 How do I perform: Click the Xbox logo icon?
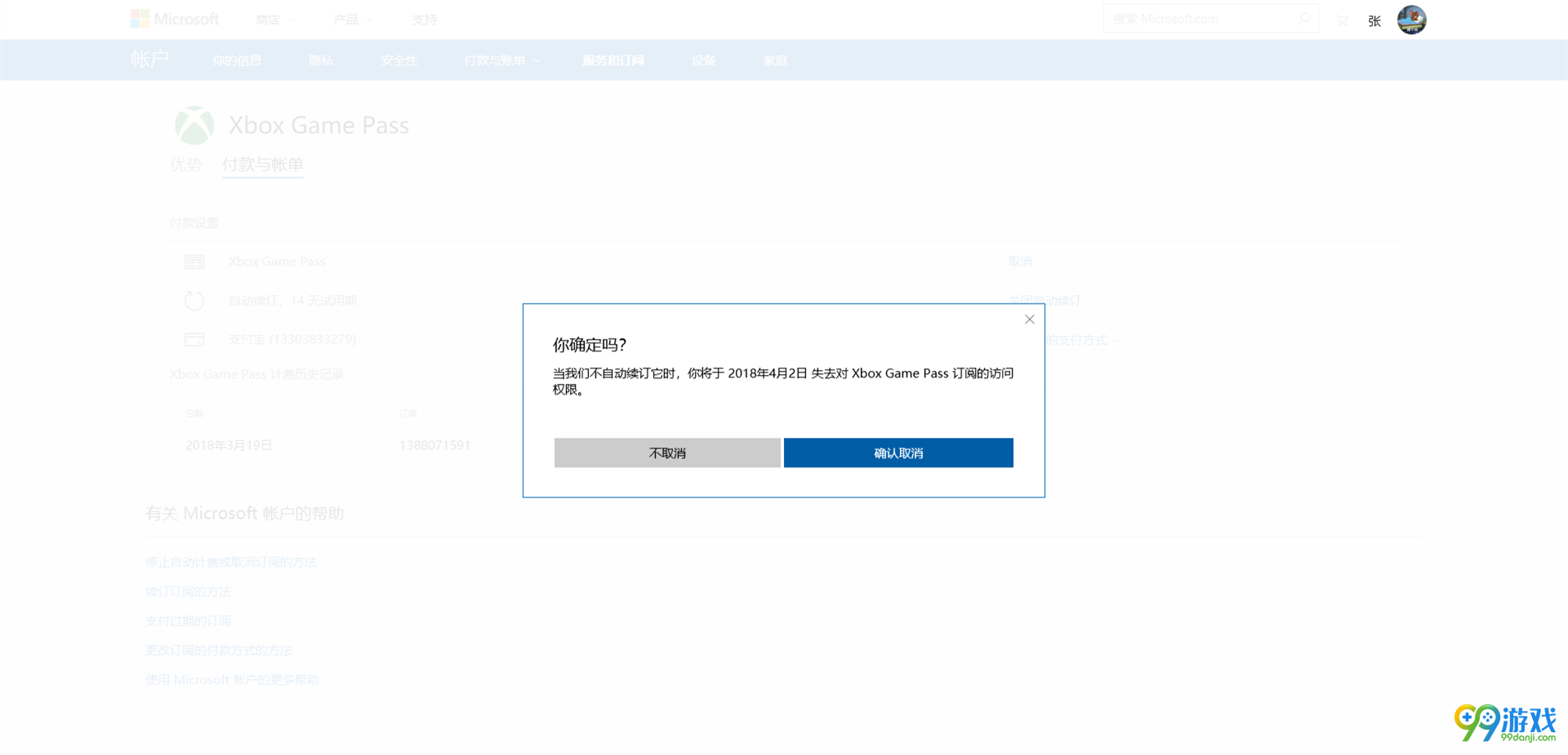pyautogui.click(x=194, y=125)
